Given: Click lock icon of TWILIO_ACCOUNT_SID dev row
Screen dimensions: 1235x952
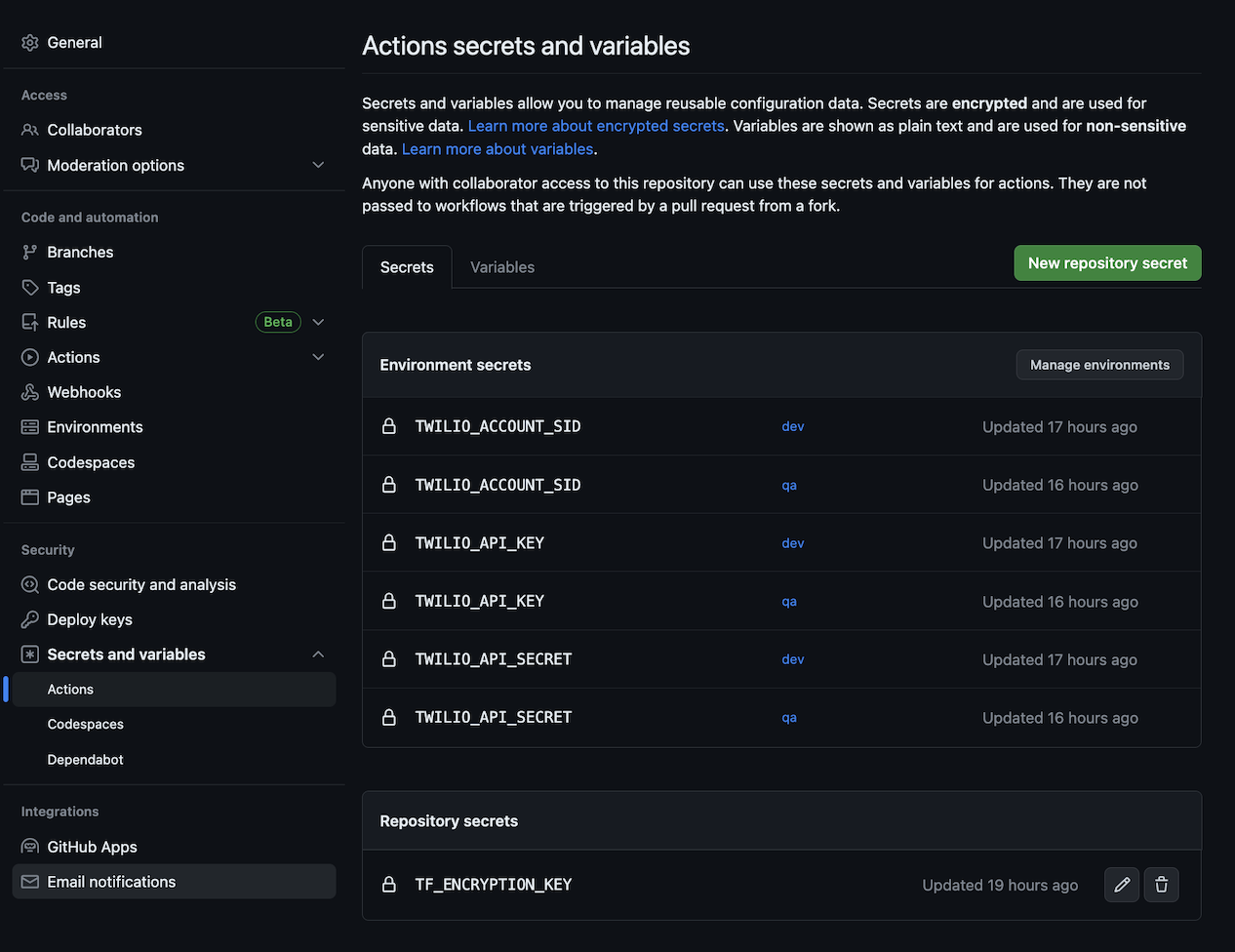Looking at the screenshot, I should 389,426.
